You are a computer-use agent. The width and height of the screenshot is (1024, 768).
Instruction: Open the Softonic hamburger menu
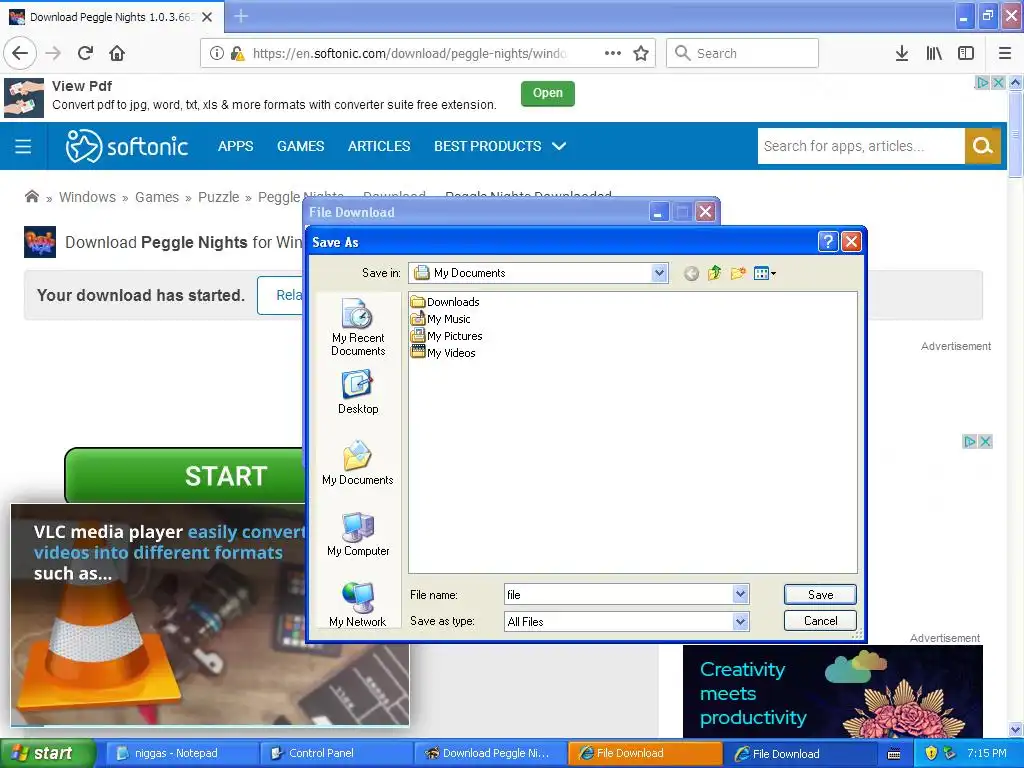pos(23,146)
